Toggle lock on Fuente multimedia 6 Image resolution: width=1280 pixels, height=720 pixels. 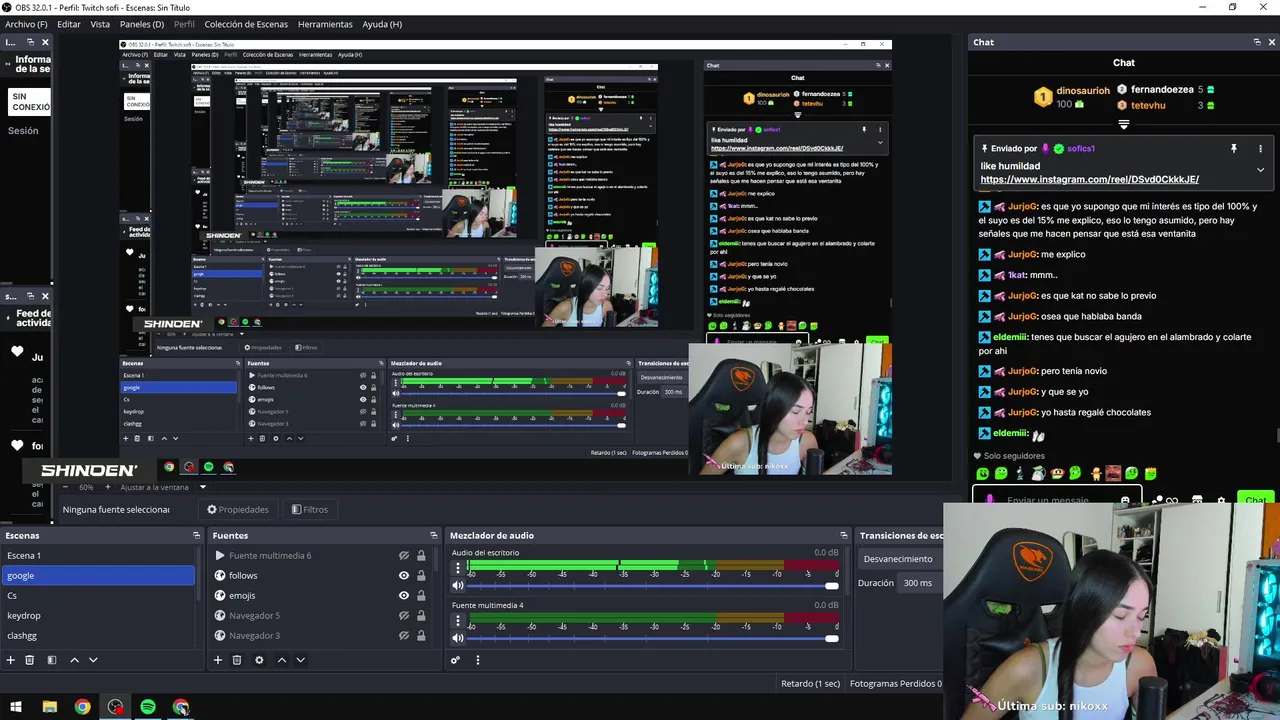tap(421, 556)
